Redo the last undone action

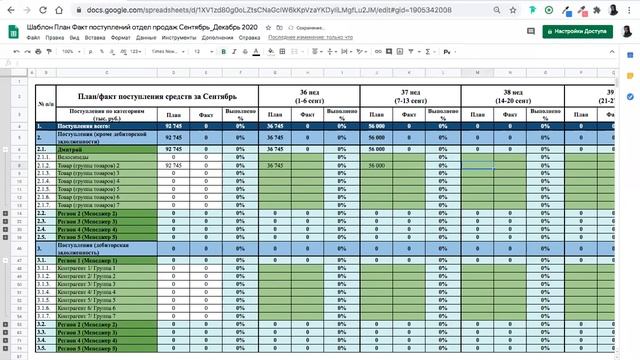tap(27, 52)
